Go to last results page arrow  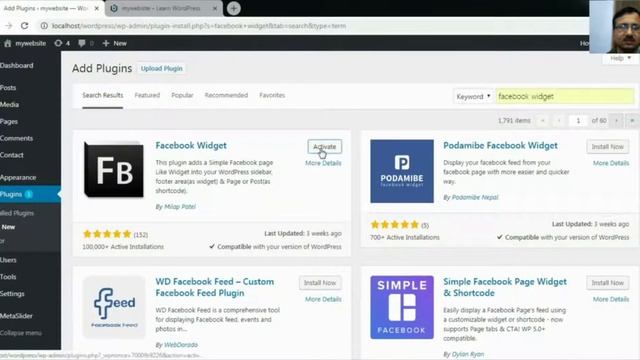click(x=632, y=120)
